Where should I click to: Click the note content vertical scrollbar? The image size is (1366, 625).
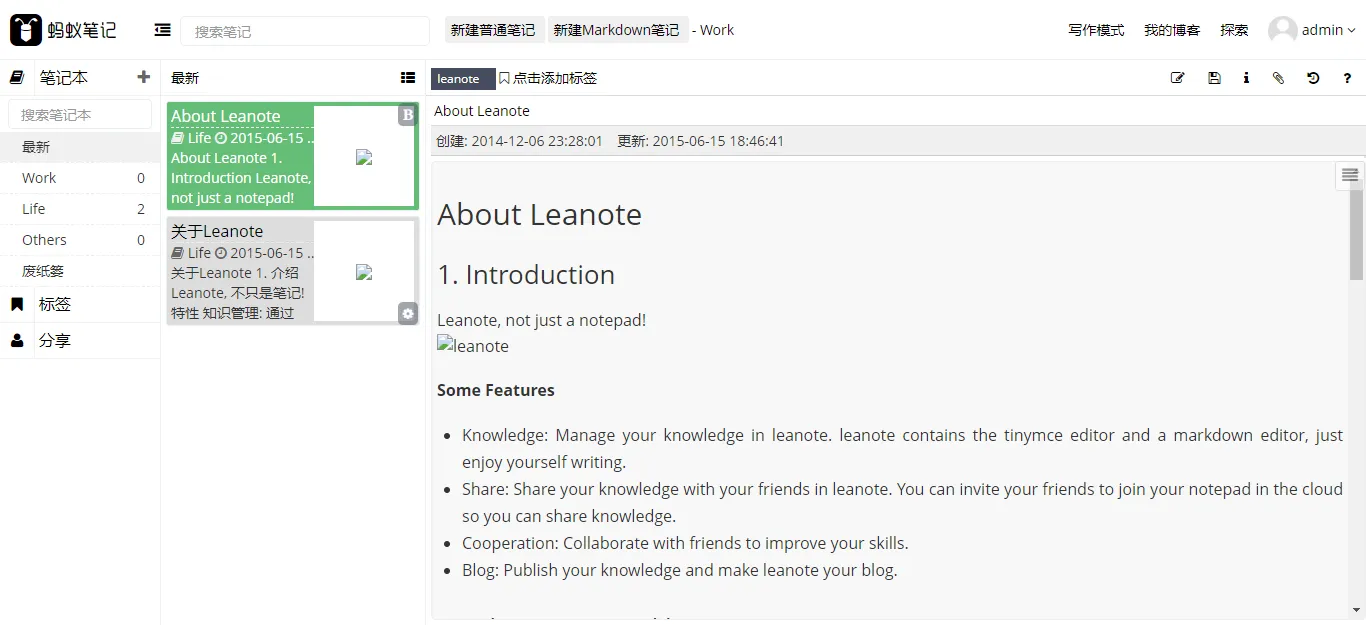1356,235
